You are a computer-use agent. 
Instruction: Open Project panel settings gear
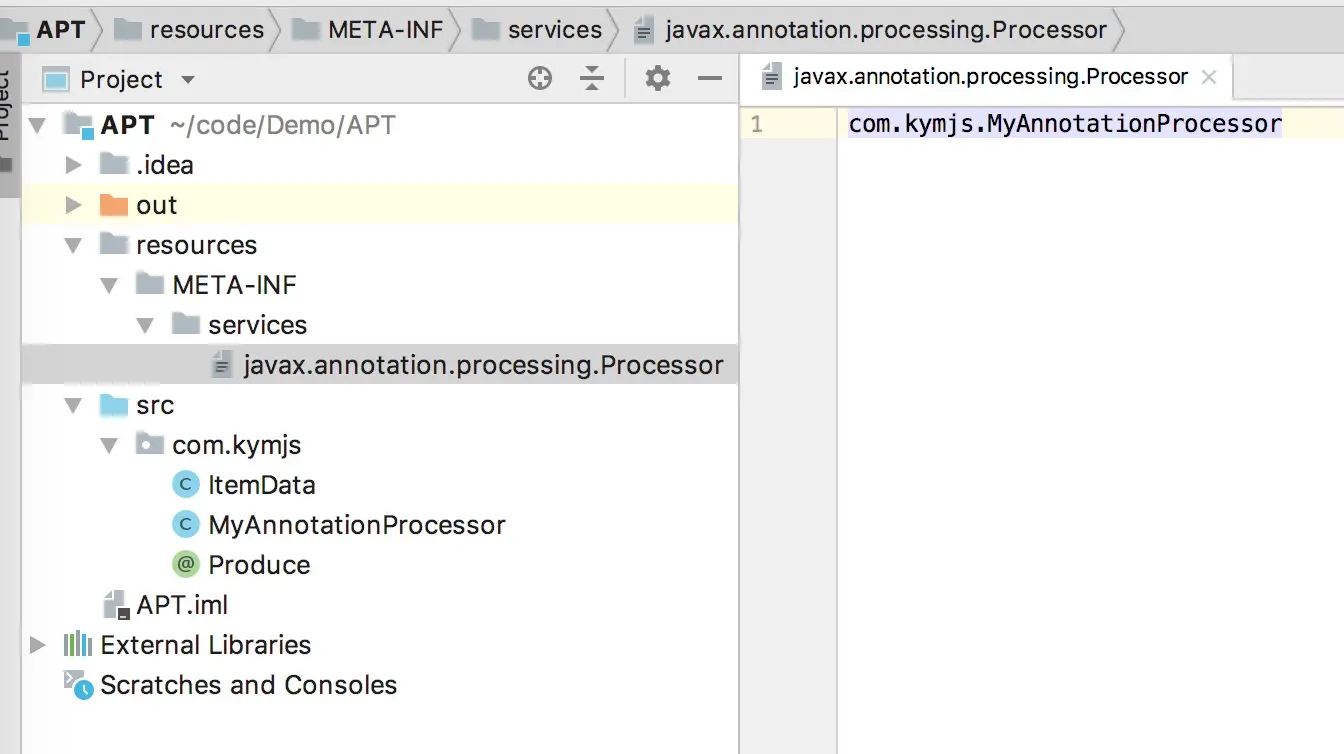(657, 79)
